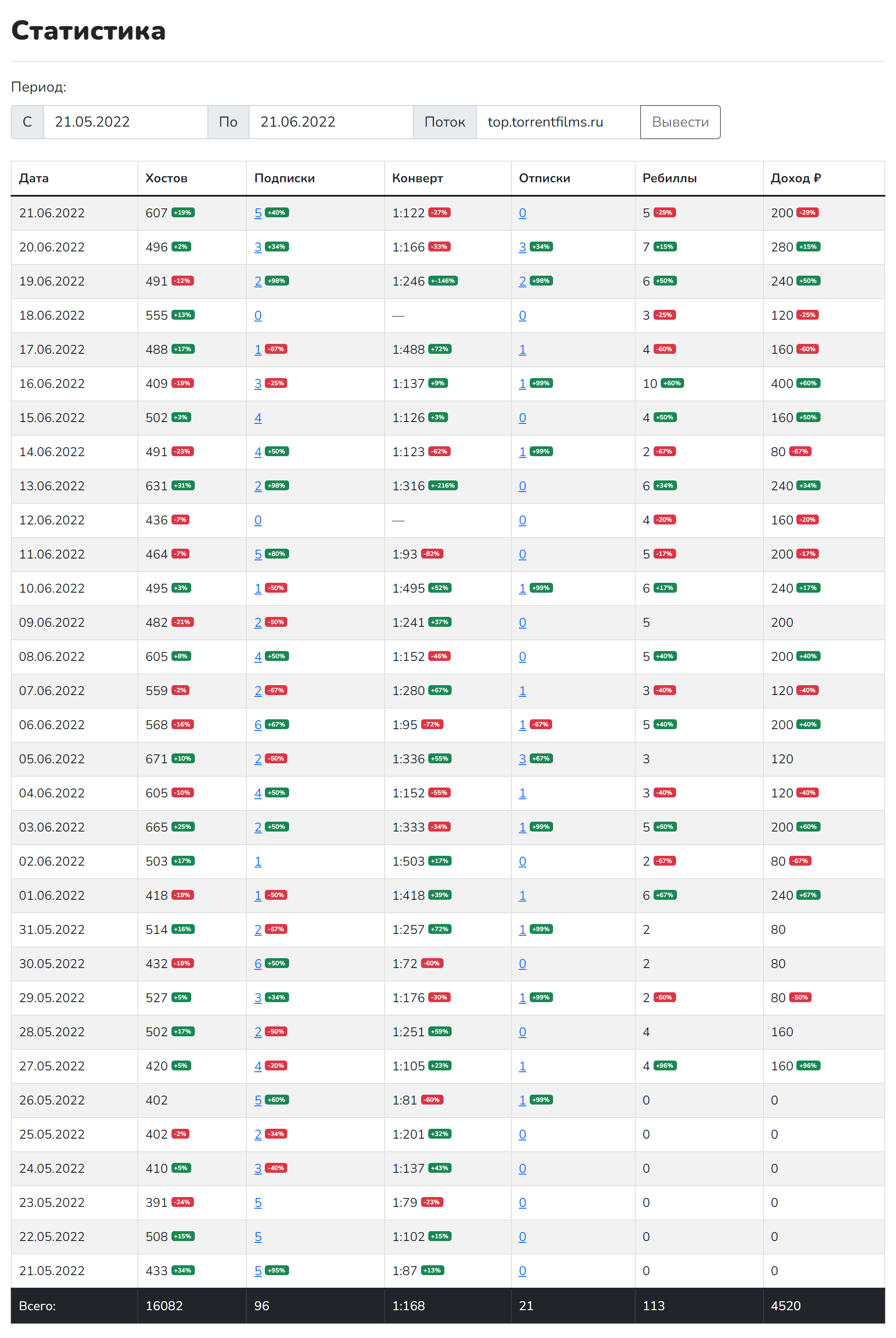The height and width of the screenshot is (1338, 896).
Task: Click the +19% hosts badge on 21.06.2022
Action: pos(183,213)
